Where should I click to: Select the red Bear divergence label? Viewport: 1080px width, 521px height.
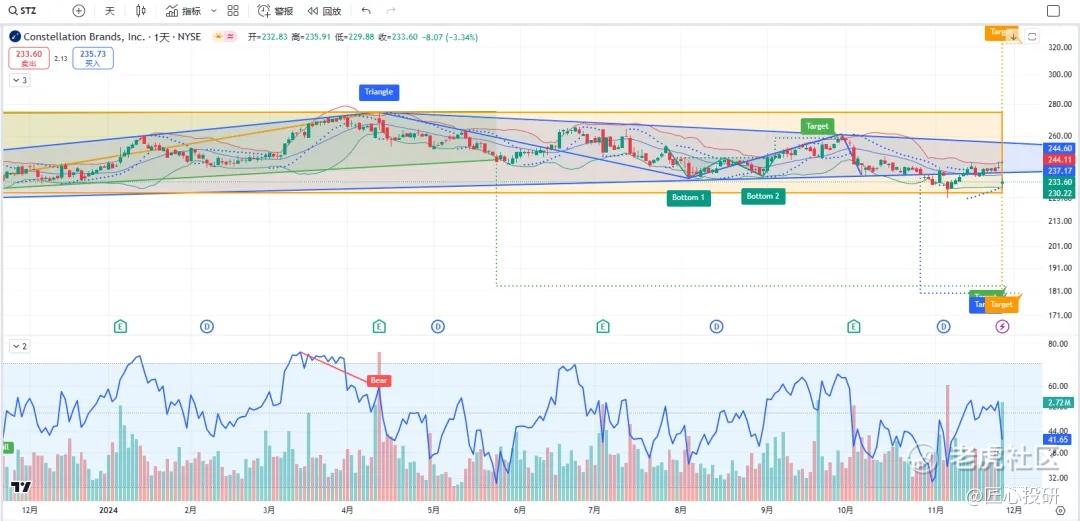[x=379, y=380]
